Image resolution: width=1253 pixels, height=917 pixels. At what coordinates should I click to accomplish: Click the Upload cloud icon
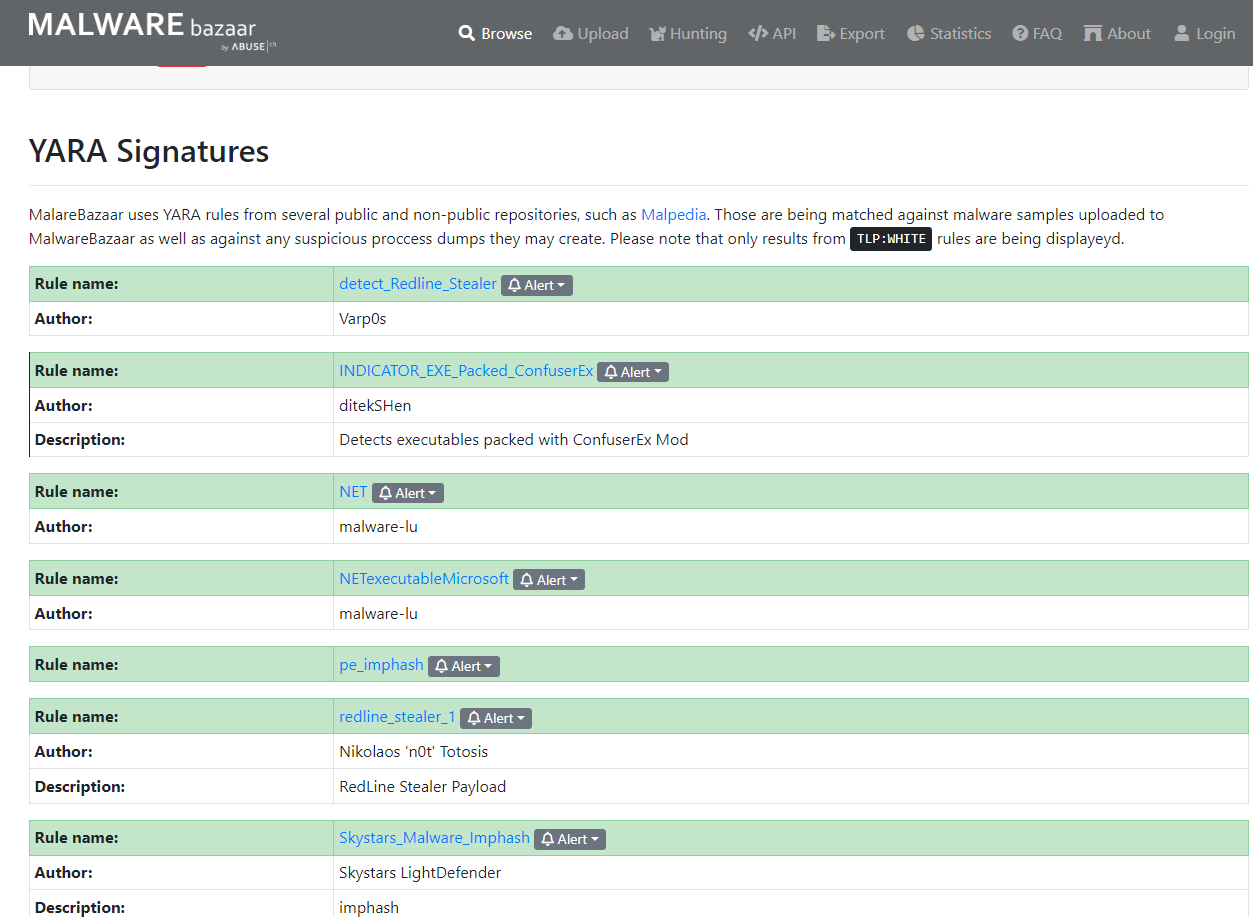(563, 34)
